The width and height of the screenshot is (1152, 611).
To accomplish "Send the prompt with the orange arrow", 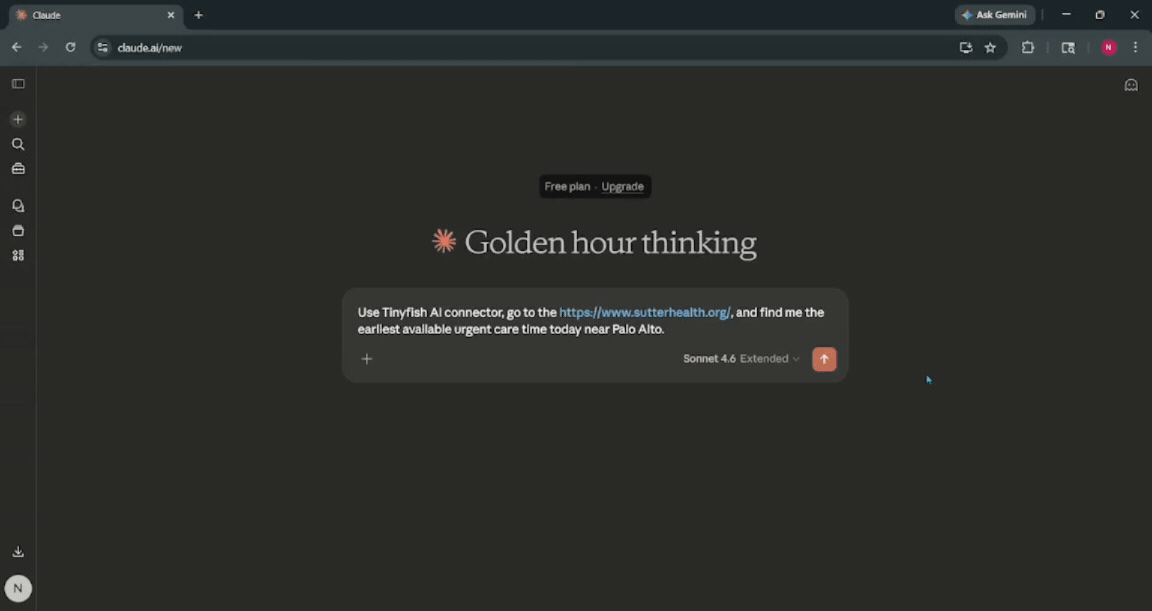I will [824, 359].
